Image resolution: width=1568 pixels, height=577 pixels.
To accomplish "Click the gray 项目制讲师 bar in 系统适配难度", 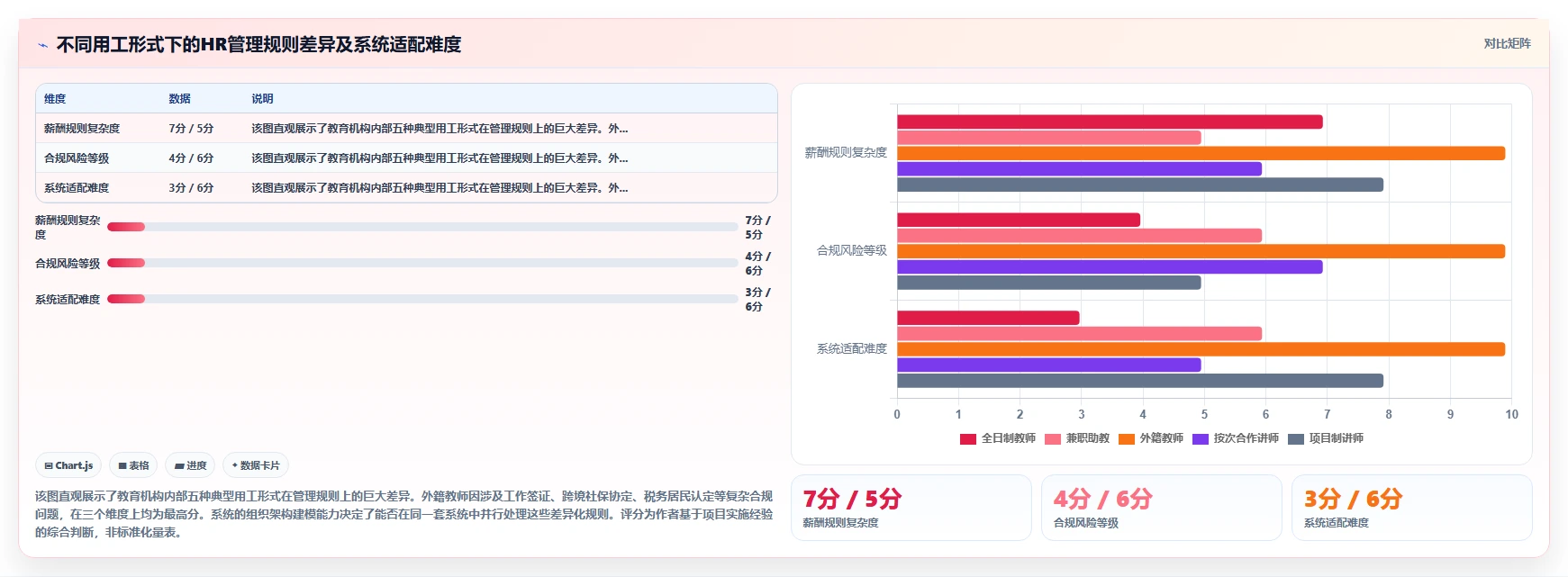I will coord(1140,381).
